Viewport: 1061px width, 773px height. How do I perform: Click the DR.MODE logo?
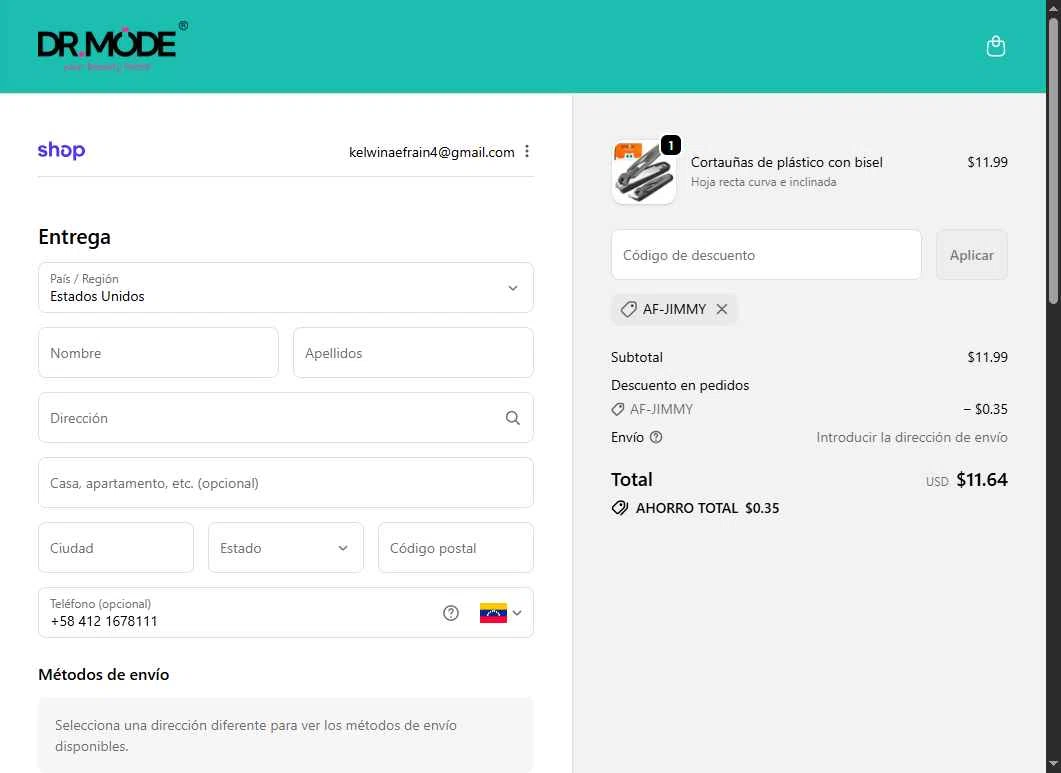click(112, 46)
